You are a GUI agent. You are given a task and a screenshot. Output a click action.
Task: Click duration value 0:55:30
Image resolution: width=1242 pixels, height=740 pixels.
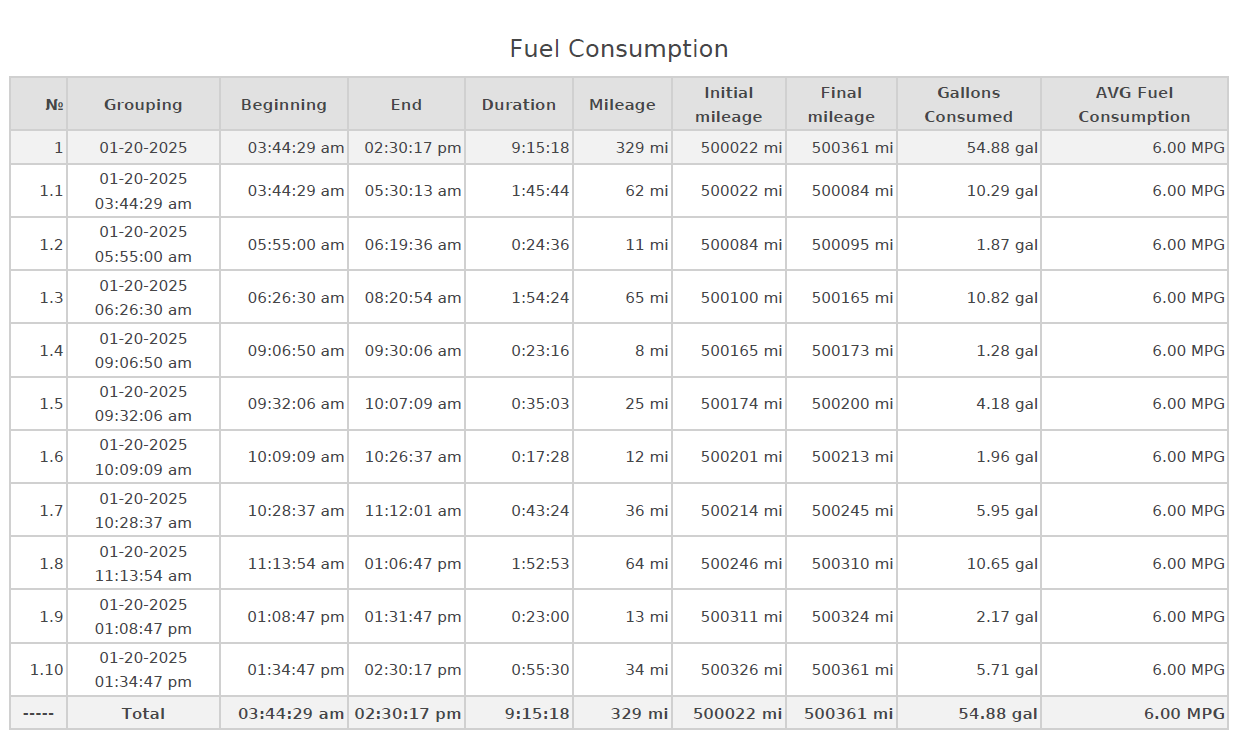540,670
